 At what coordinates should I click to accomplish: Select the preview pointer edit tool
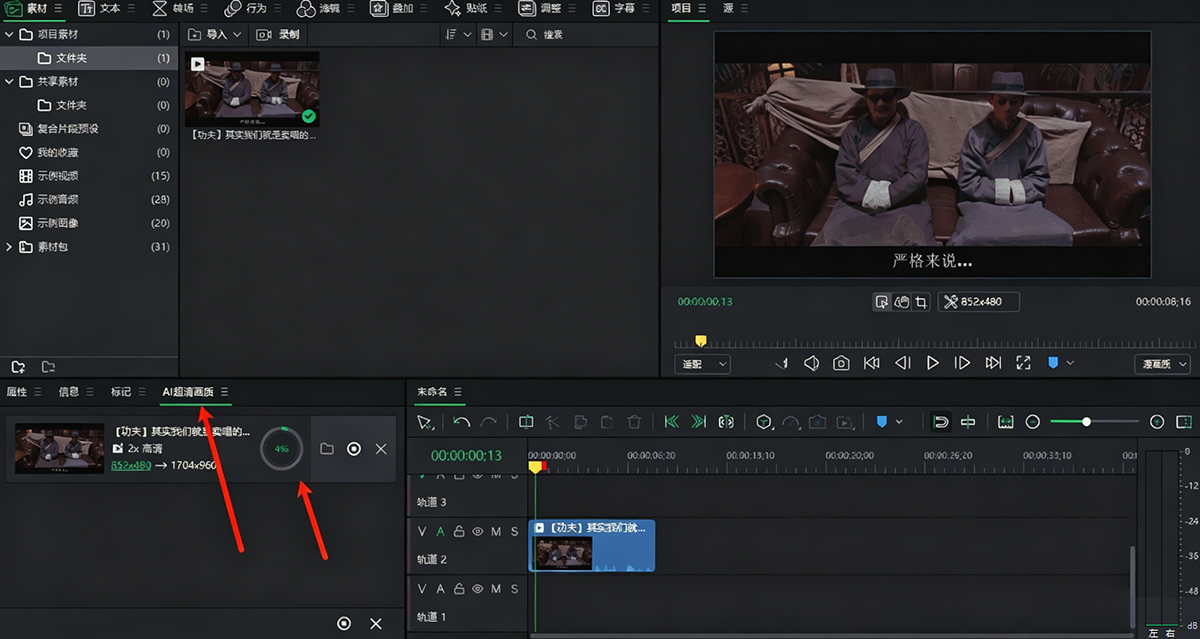coord(882,301)
